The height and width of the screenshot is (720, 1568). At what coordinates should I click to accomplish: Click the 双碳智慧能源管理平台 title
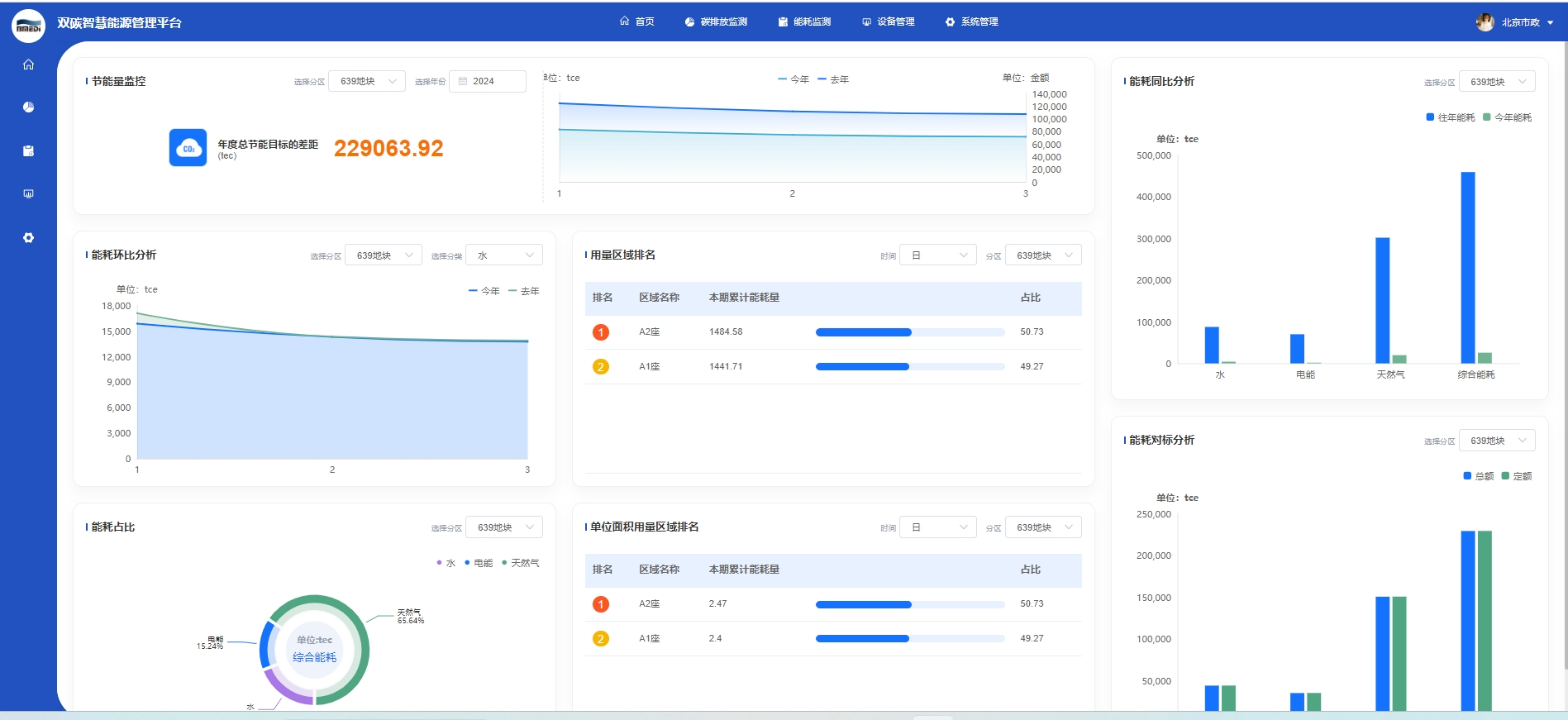[119, 23]
